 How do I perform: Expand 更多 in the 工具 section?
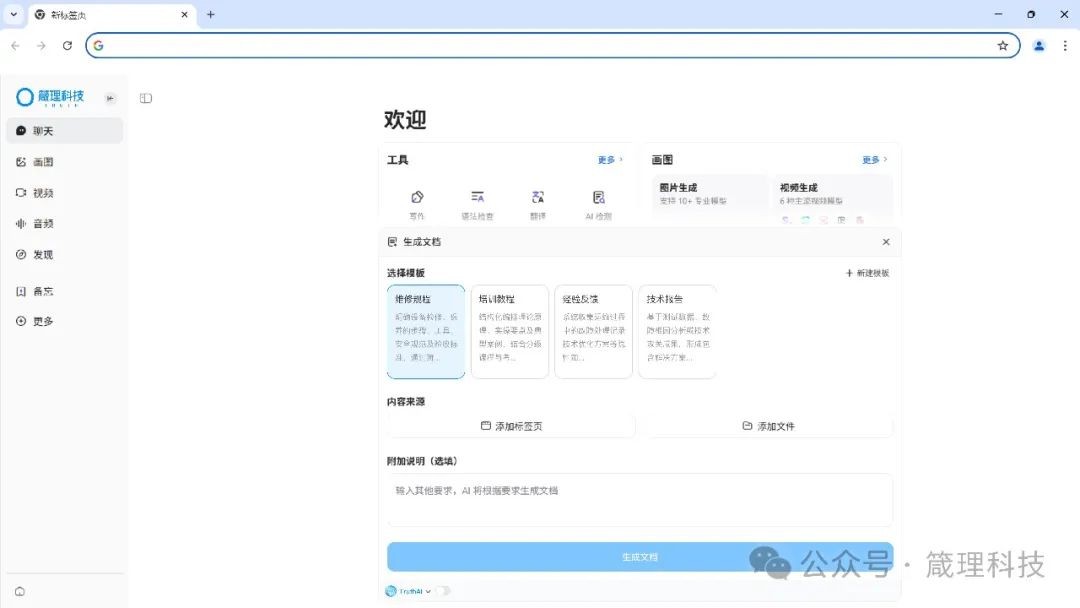(x=610, y=160)
